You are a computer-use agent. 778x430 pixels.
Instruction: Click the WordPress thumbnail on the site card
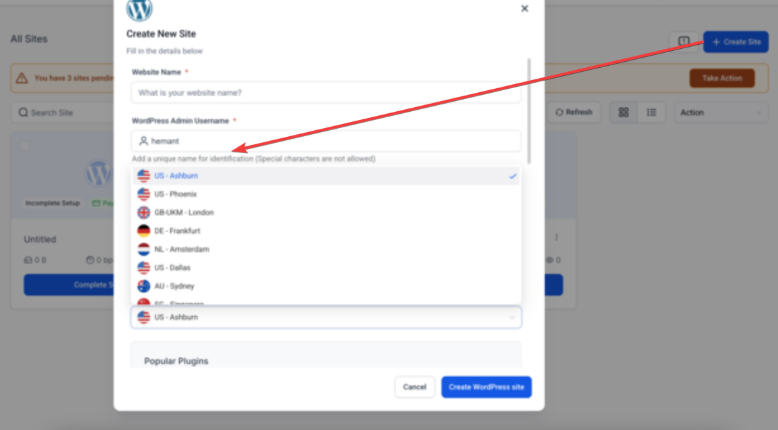pos(98,173)
